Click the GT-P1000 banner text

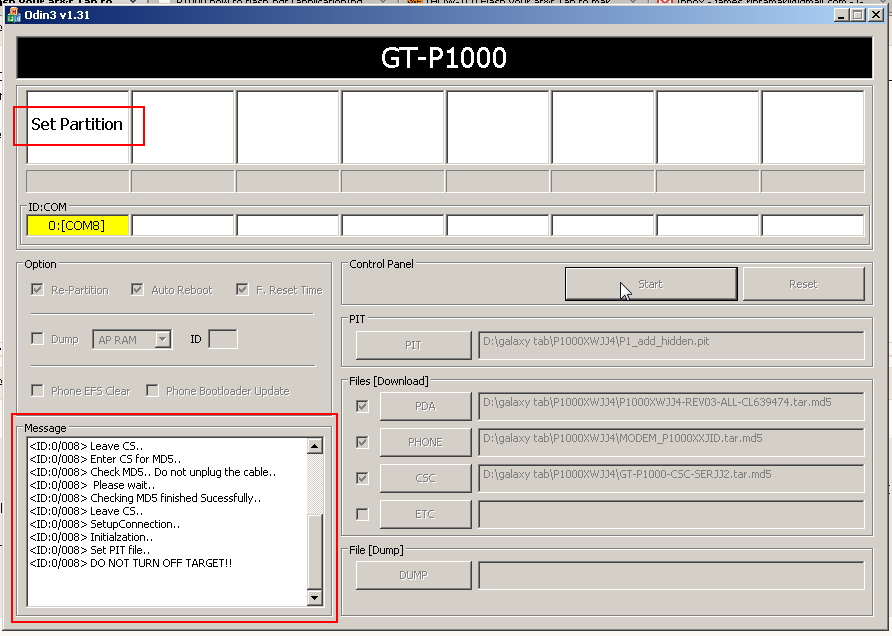point(444,58)
